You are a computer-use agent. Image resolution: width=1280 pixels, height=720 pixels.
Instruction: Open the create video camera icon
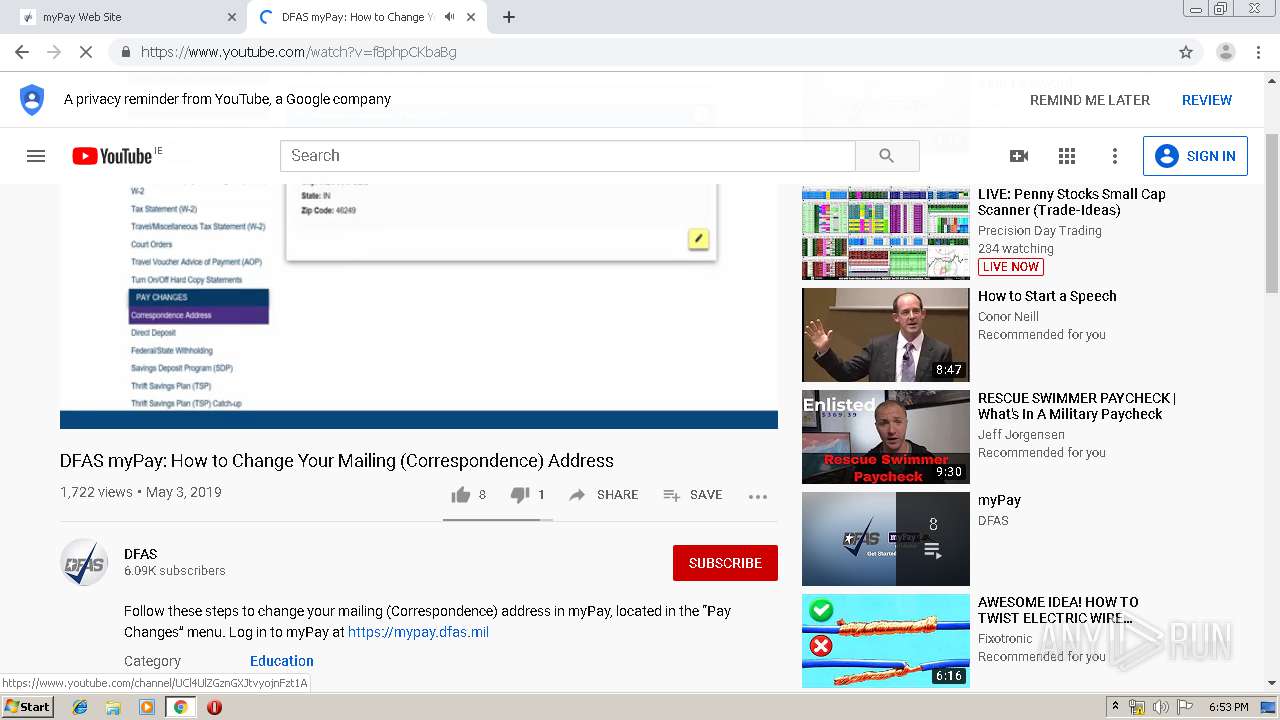pos(1019,156)
